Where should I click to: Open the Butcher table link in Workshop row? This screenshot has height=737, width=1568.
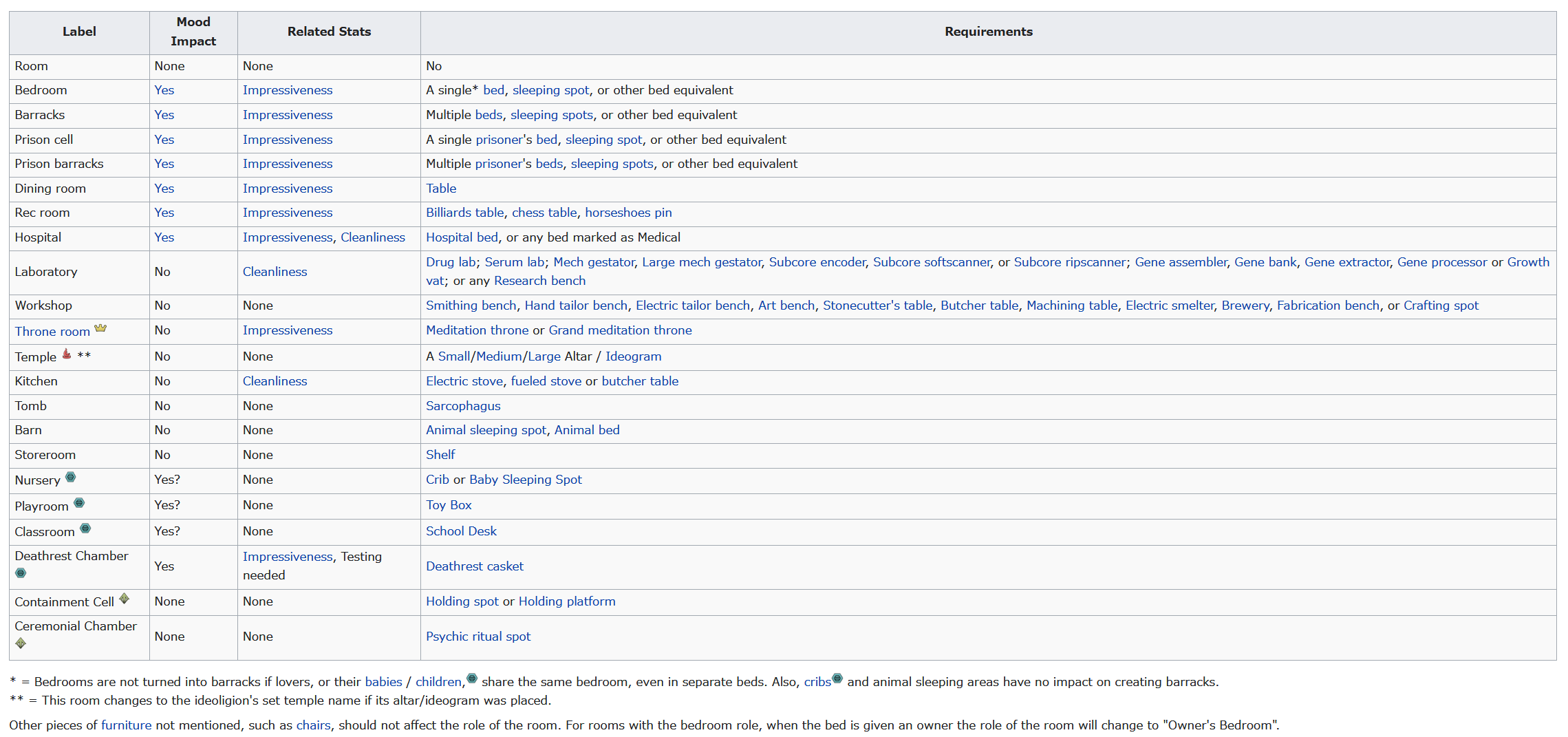click(980, 306)
